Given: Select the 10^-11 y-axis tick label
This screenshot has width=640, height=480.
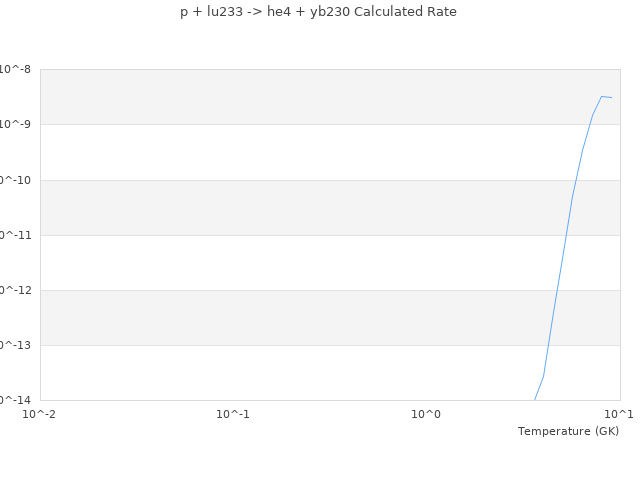Looking at the screenshot, I should [x=14, y=235].
